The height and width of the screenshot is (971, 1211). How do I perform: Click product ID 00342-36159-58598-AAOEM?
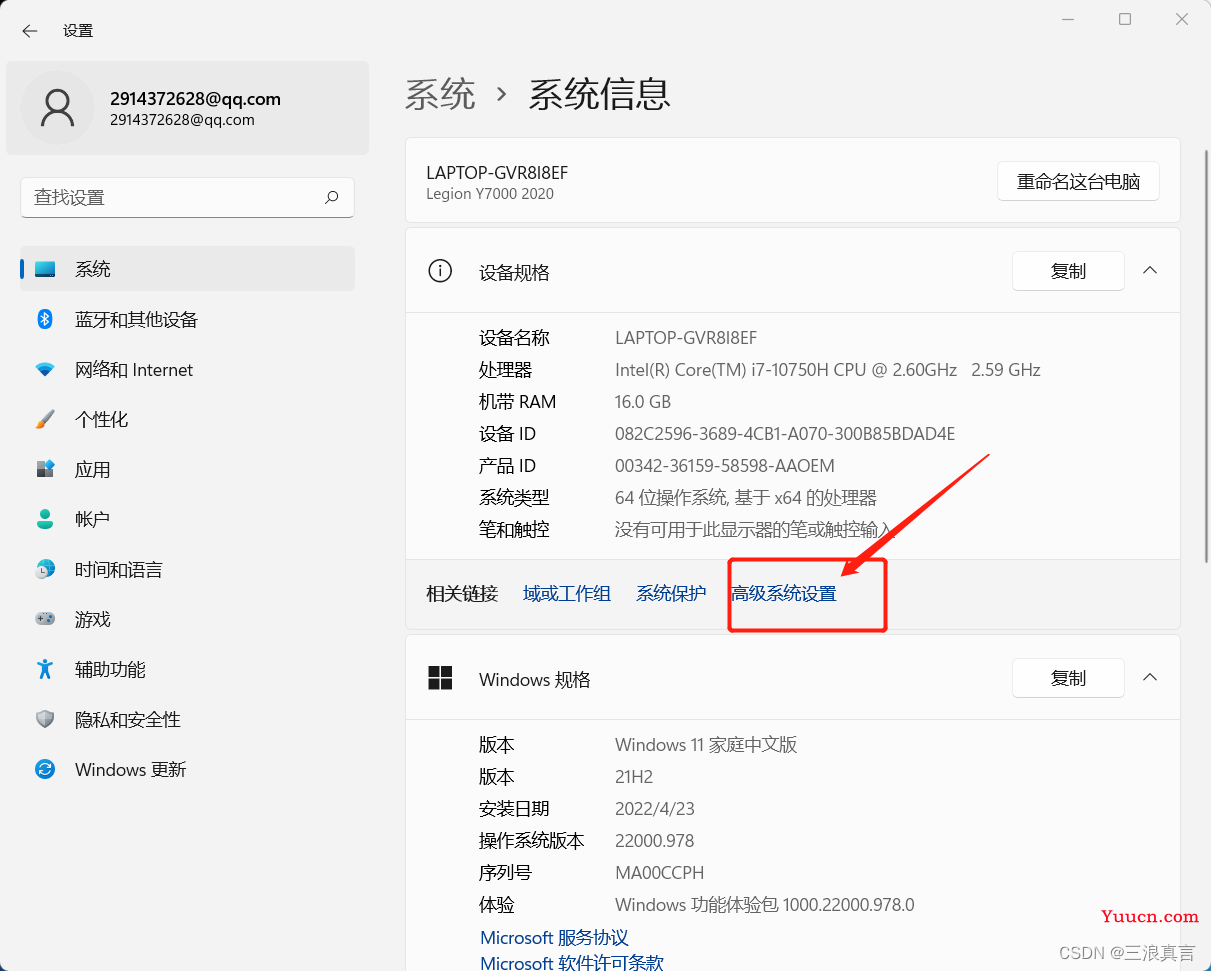pyautogui.click(x=725, y=465)
